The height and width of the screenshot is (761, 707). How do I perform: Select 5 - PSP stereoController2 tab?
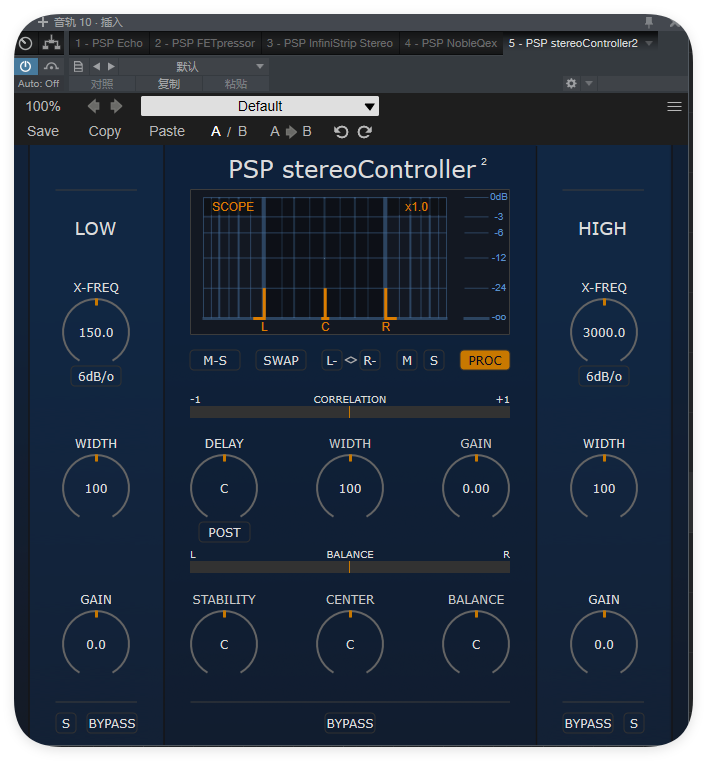pos(573,43)
